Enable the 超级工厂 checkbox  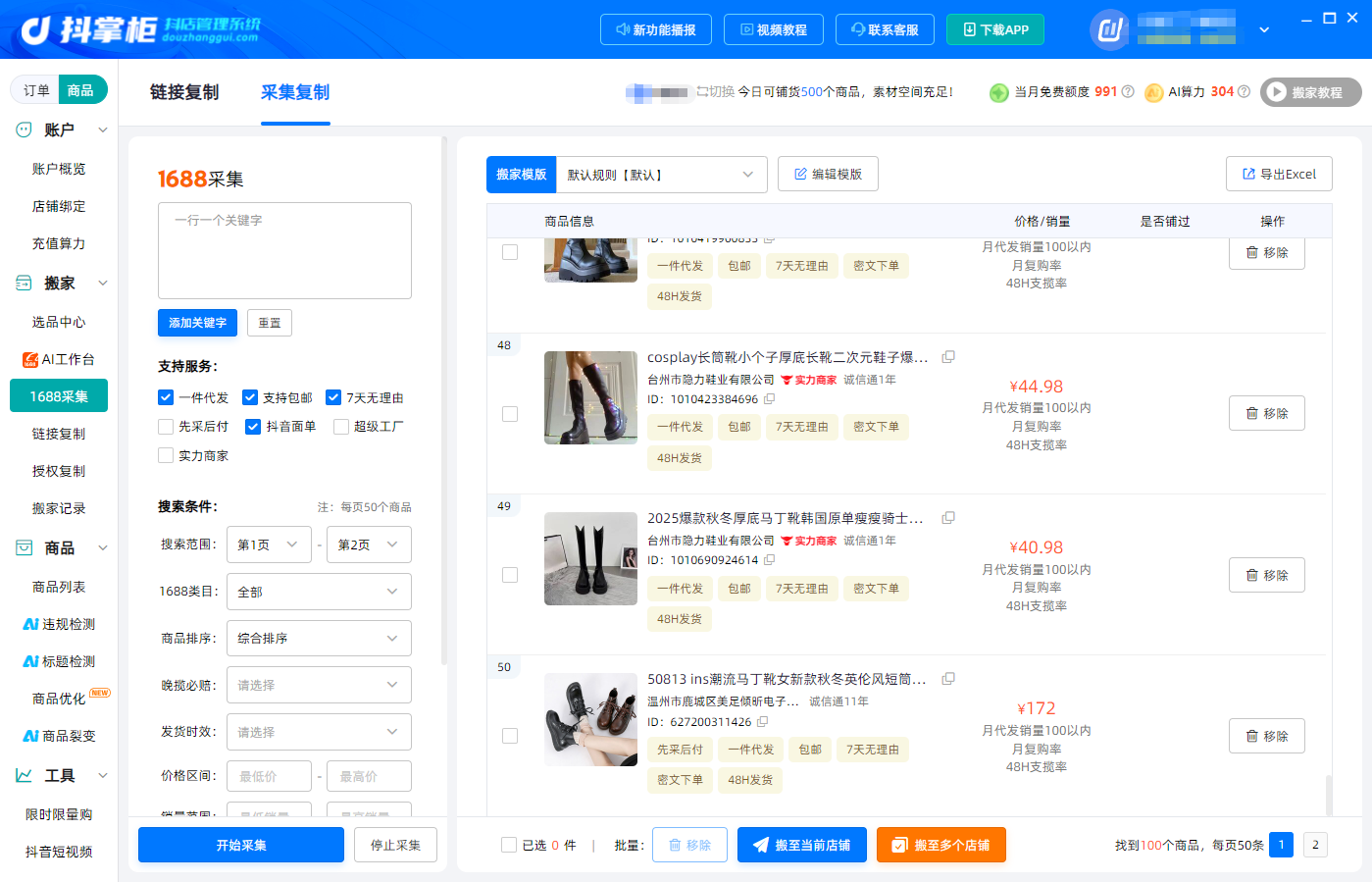[x=341, y=427]
